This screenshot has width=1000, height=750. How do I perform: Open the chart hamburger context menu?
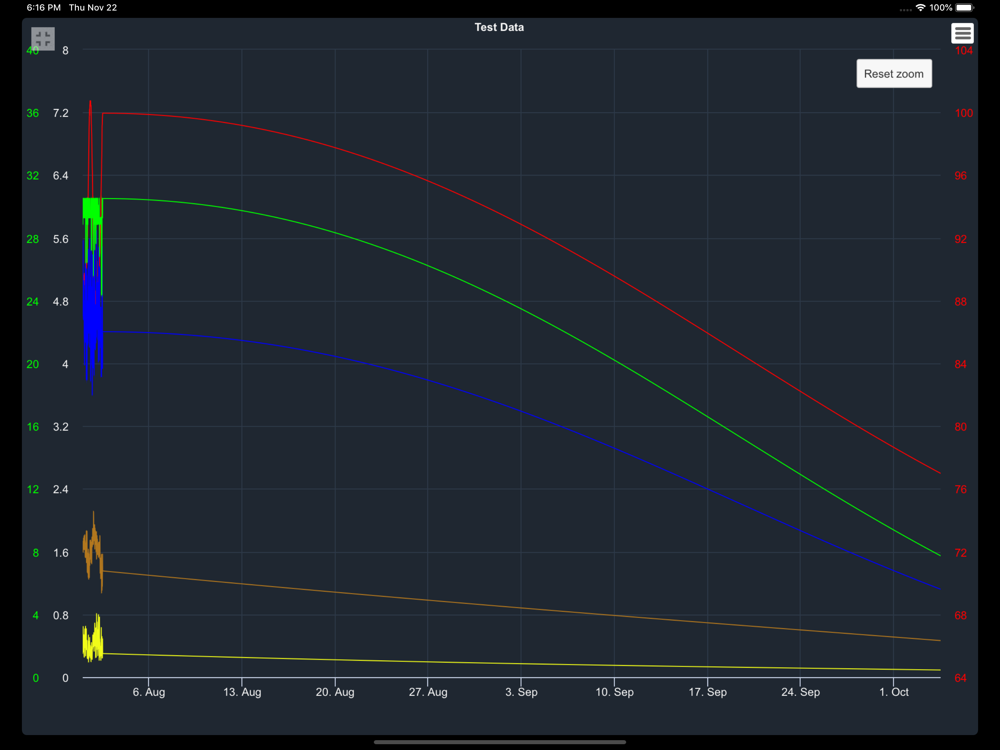(x=962, y=33)
